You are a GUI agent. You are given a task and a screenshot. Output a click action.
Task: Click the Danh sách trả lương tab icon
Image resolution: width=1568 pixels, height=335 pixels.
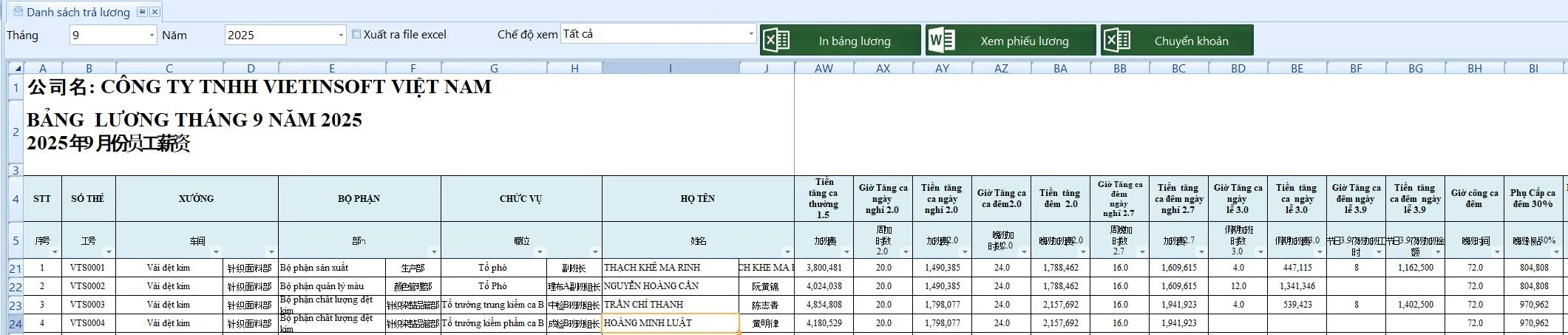click(18, 12)
